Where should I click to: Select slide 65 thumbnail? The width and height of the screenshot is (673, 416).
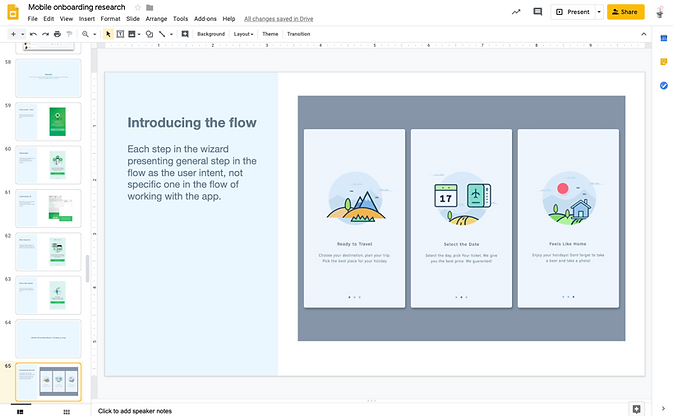click(x=48, y=382)
